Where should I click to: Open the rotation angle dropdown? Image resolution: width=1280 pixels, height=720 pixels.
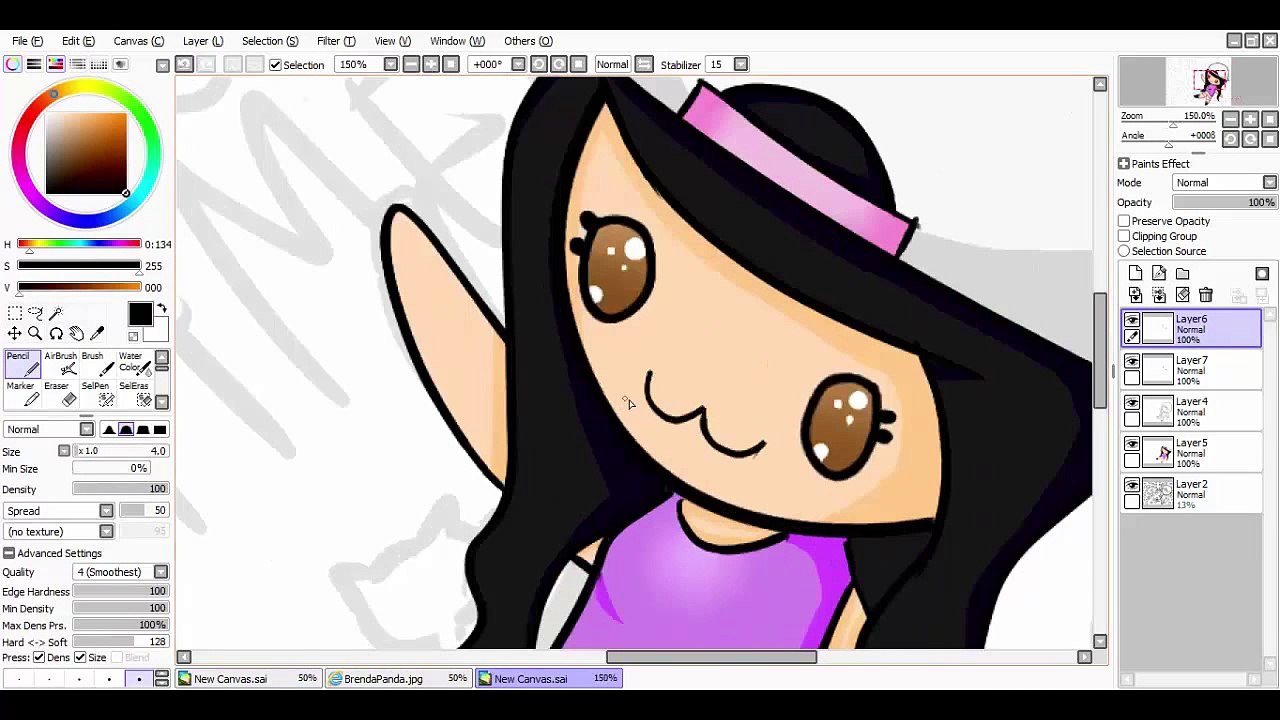[518, 64]
